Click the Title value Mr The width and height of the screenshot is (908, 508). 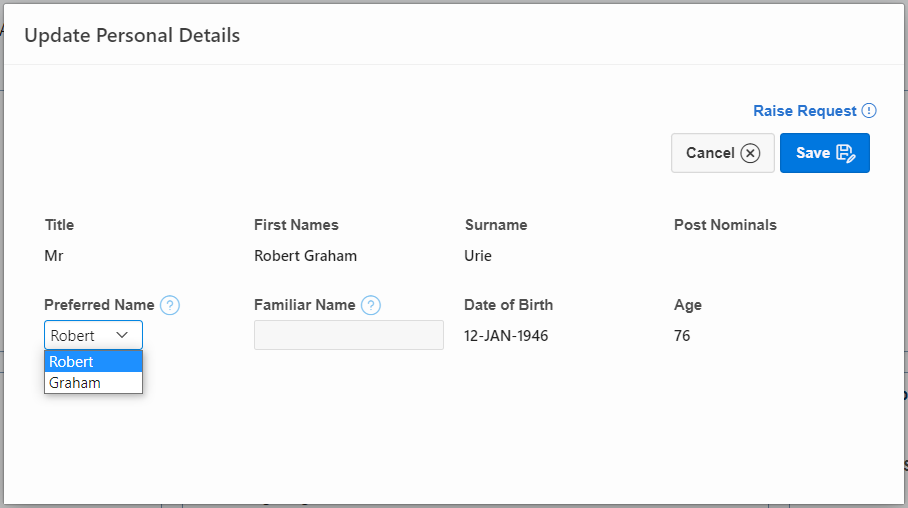tap(54, 256)
